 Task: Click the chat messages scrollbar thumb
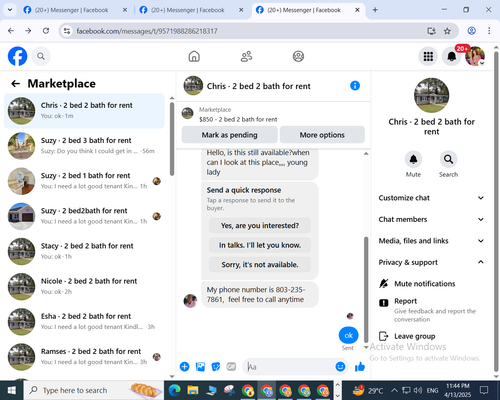[366, 290]
